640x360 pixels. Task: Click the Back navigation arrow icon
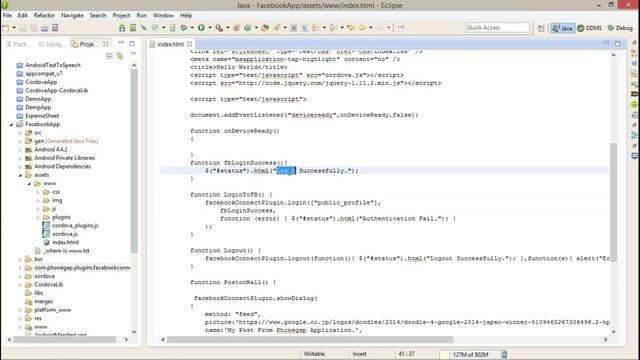(362, 28)
